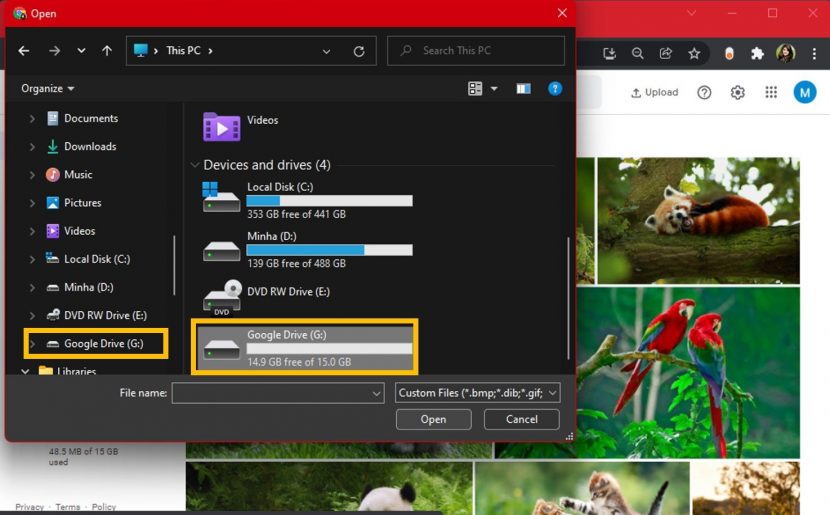The width and height of the screenshot is (830, 515).
Task: Open Chrome profile picture
Action: tap(786, 53)
